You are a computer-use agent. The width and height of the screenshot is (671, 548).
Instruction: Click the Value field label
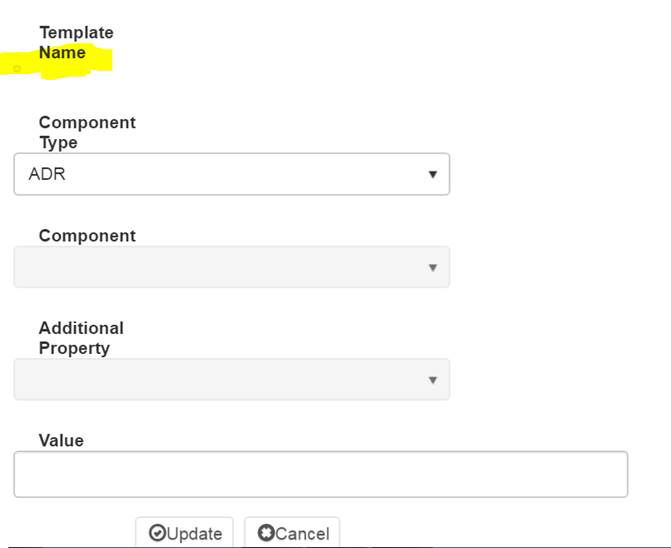tap(61, 440)
